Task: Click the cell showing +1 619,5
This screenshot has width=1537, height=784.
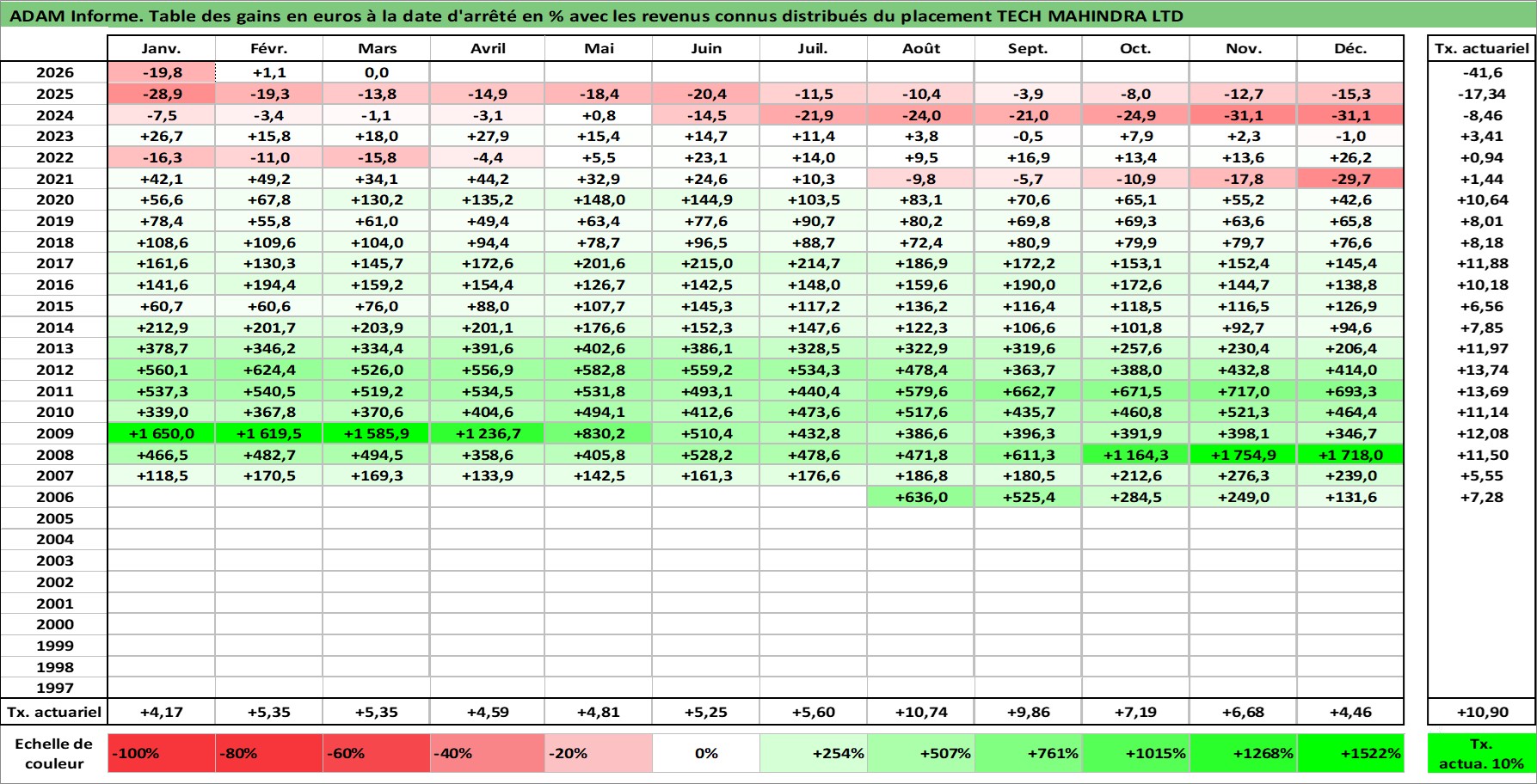Action: pyautogui.click(x=269, y=433)
